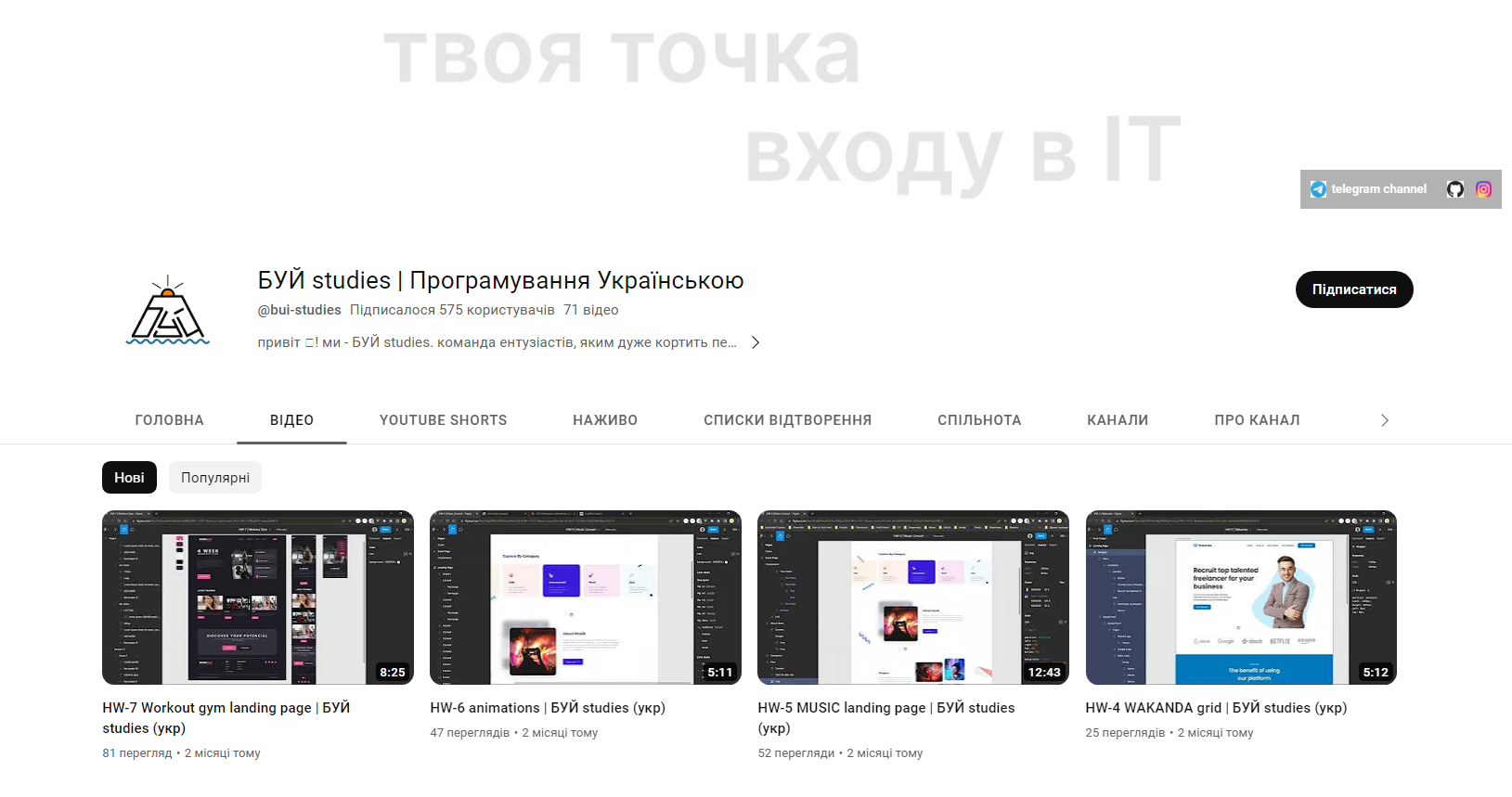
Task: Click the HW-4 WAKANDA grid video title
Action: tap(1216, 708)
